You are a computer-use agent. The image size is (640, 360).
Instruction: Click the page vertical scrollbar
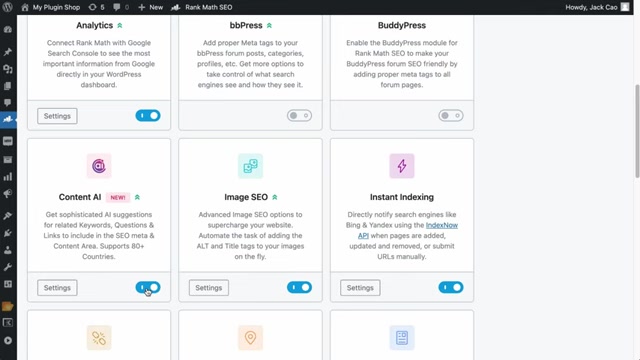pos(637,131)
